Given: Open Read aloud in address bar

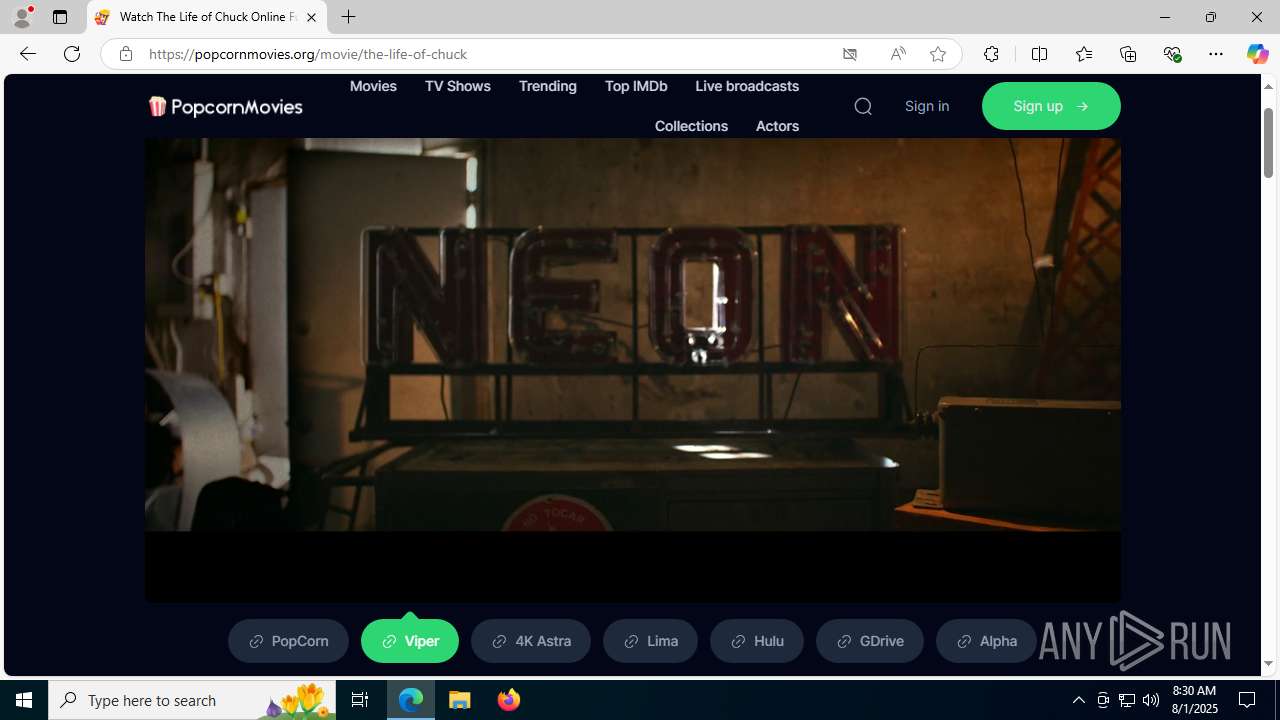Looking at the screenshot, I should pyautogui.click(x=897, y=54).
